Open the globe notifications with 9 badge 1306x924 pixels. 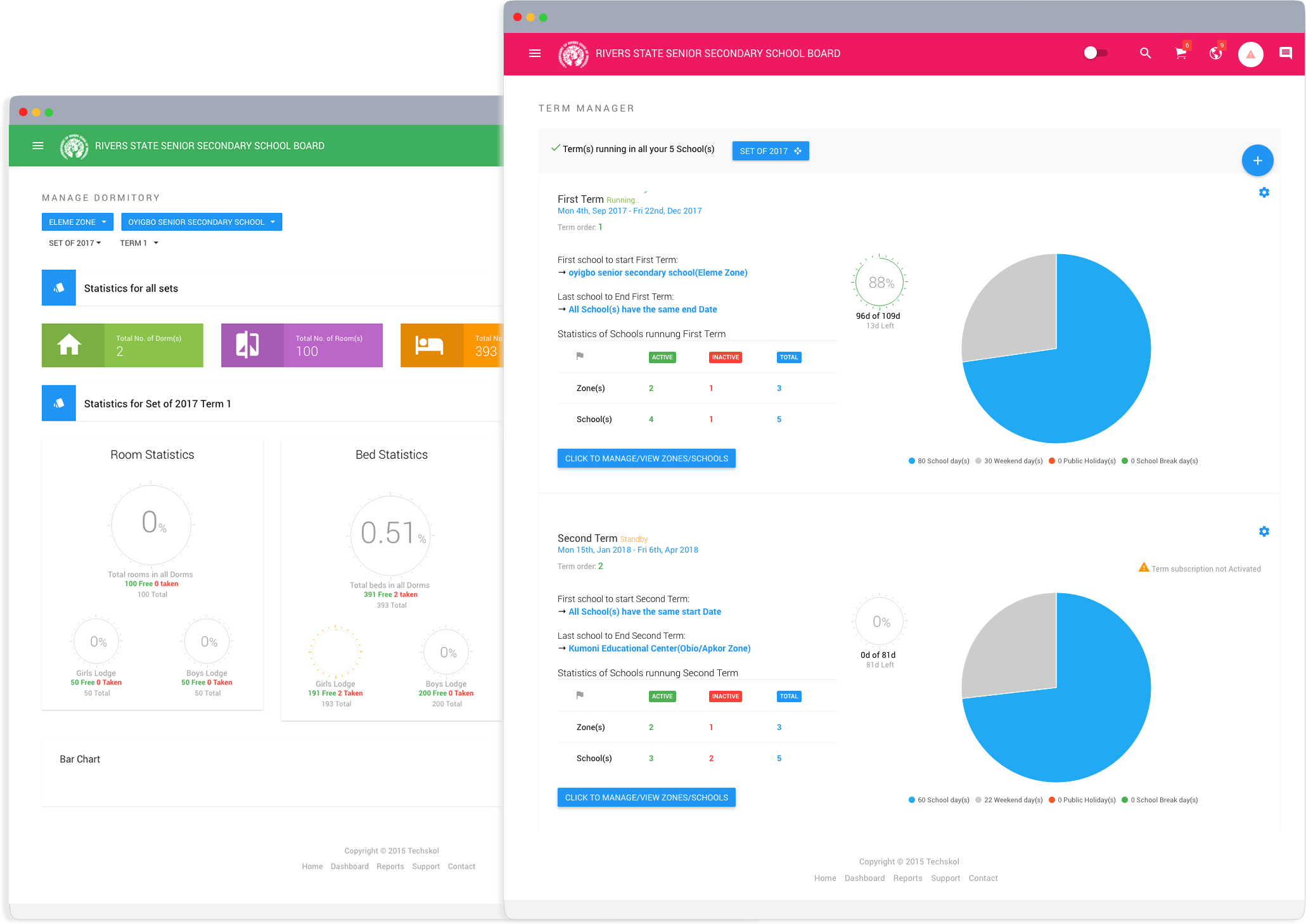pyautogui.click(x=1215, y=53)
